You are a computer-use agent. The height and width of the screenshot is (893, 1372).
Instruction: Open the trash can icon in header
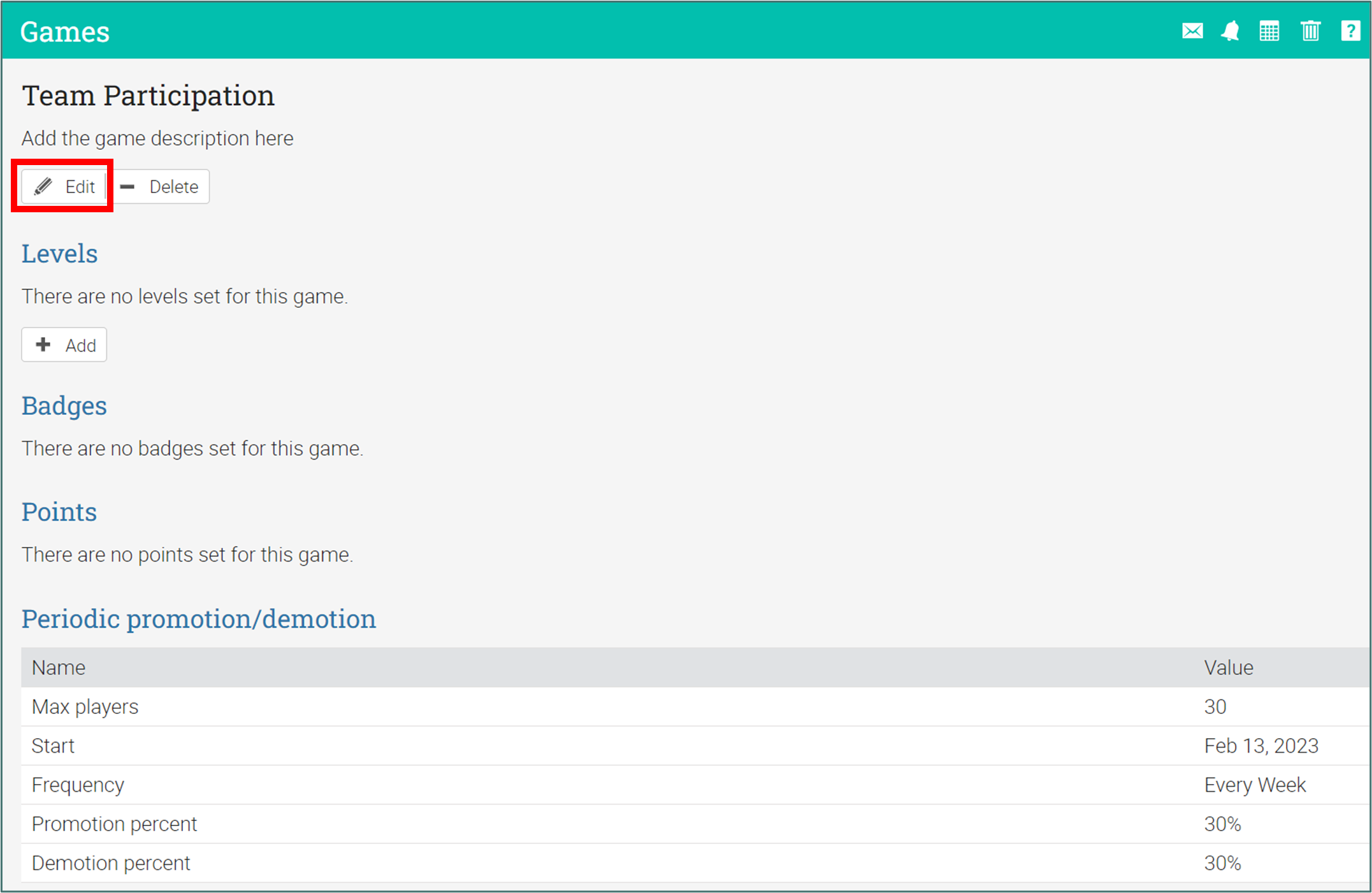click(1310, 31)
